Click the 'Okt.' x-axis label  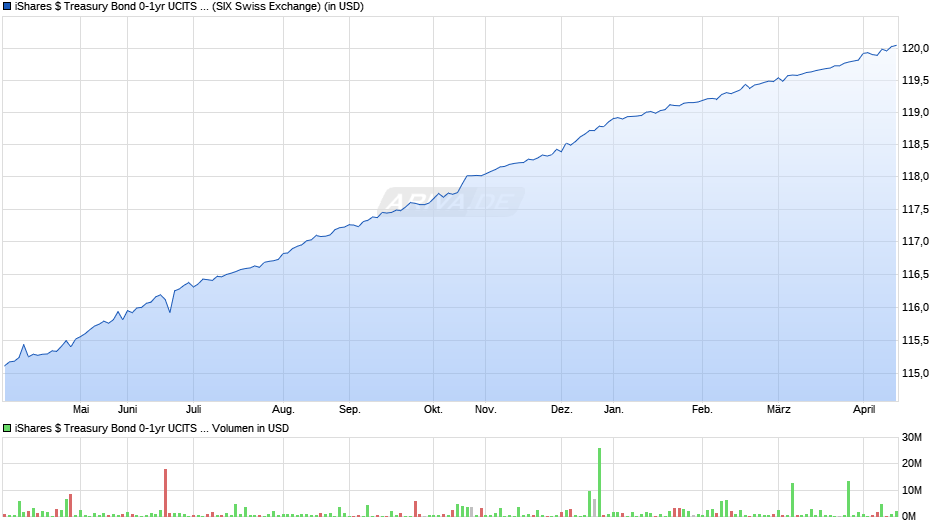tap(433, 410)
